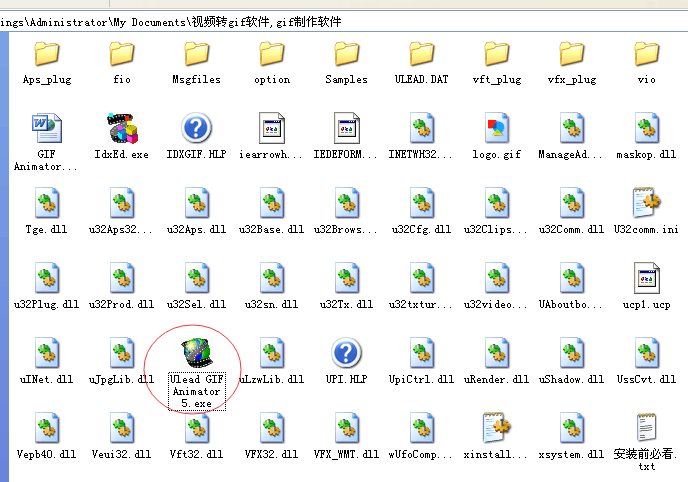Screen dimensions: 688x482
Task: Select the wUfoComp file icon
Action: pyautogui.click(x=422, y=428)
